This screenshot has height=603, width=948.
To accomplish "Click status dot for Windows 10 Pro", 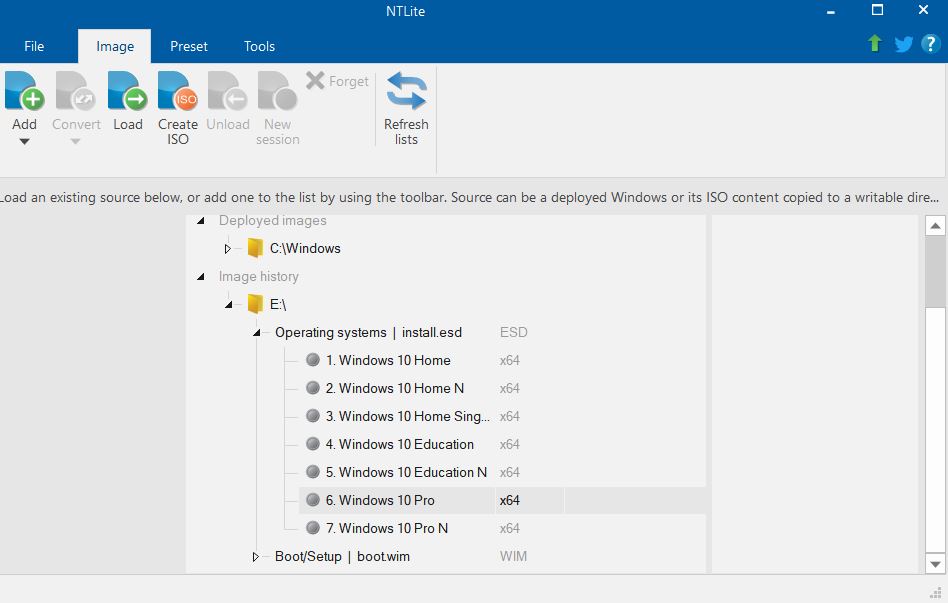I will click(313, 500).
